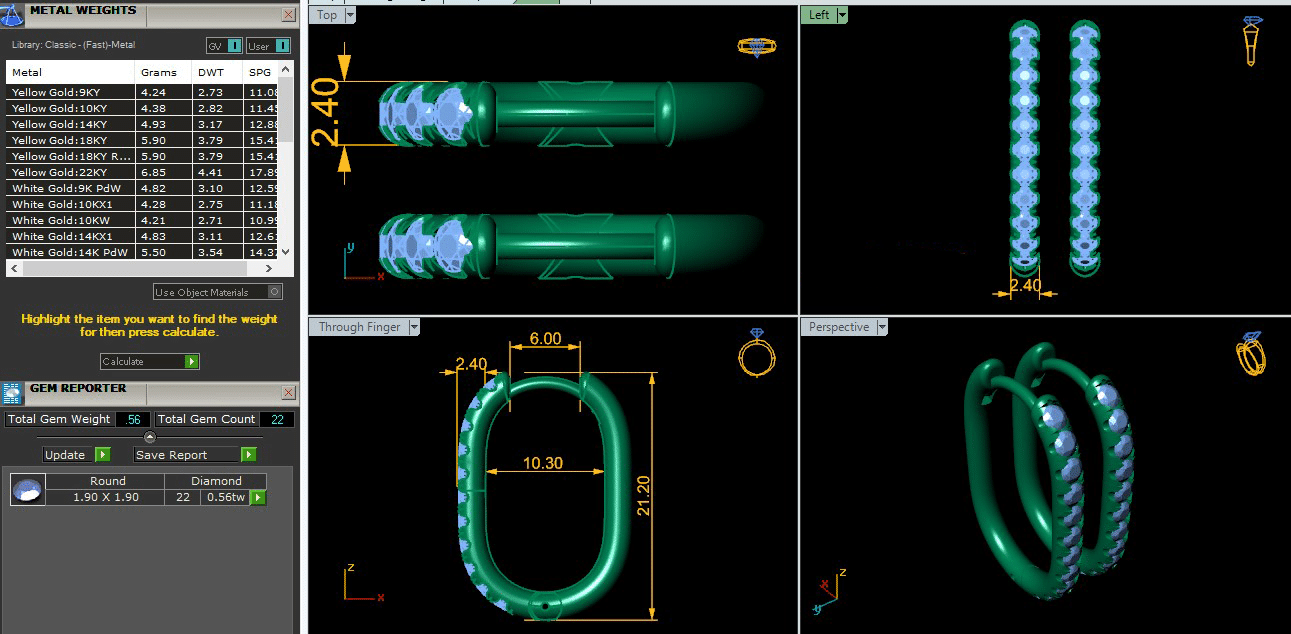Click the Gem Reporter panel icon

pos(12,393)
